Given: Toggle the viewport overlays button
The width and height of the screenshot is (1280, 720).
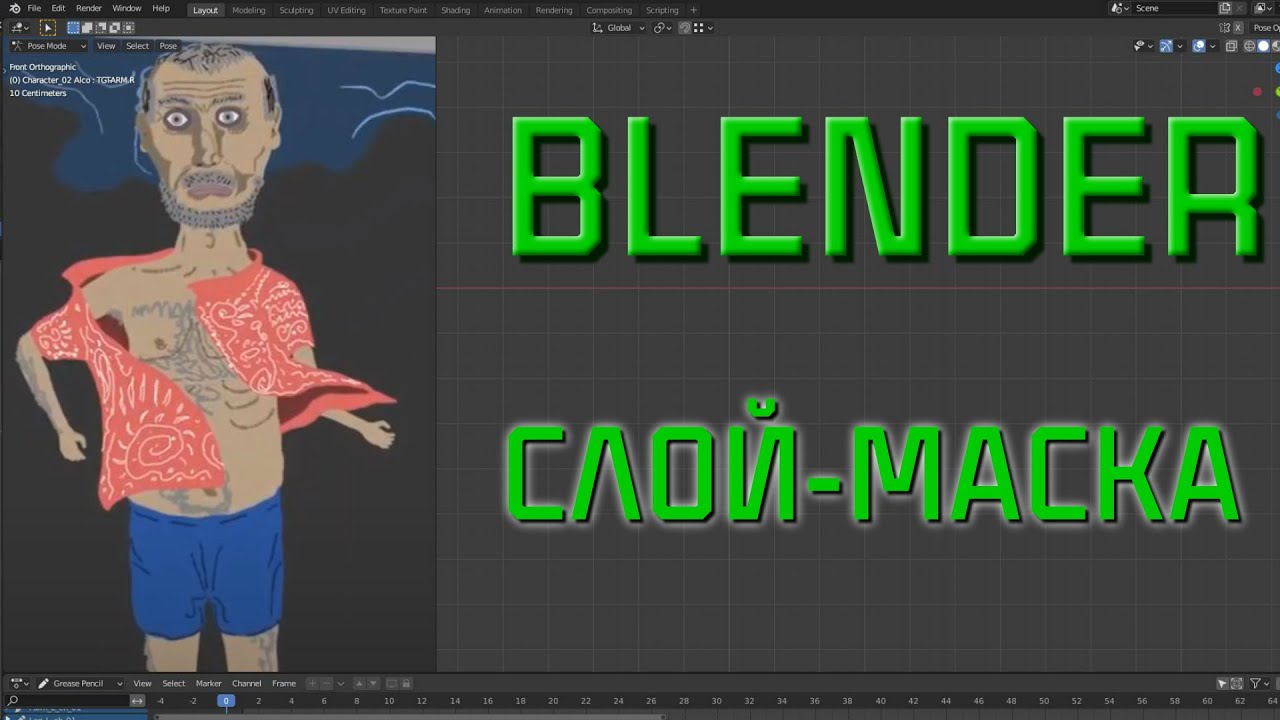Looking at the screenshot, I should coord(1199,46).
